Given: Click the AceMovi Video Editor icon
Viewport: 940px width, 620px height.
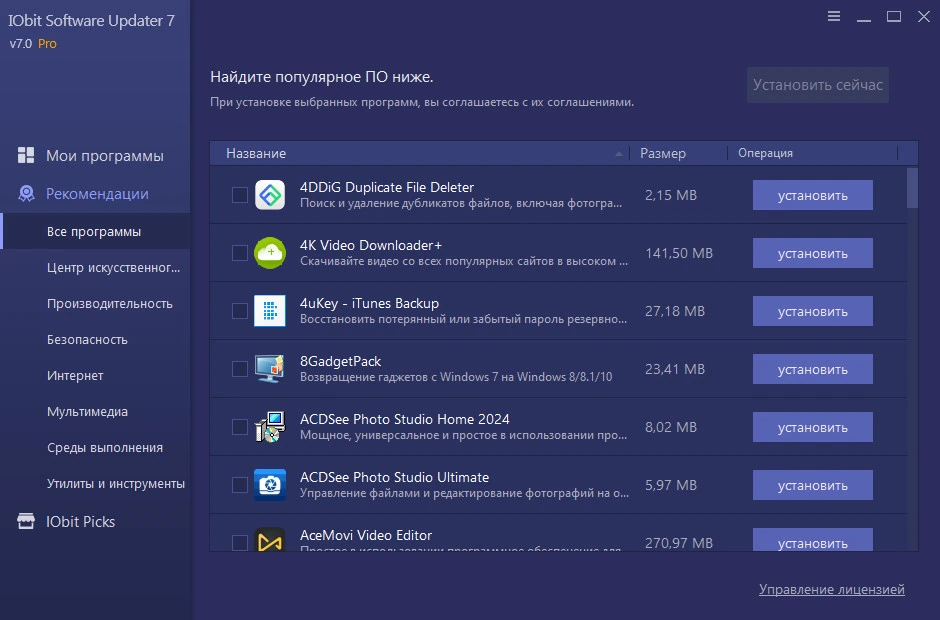Looking at the screenshot, I should 270,539.
